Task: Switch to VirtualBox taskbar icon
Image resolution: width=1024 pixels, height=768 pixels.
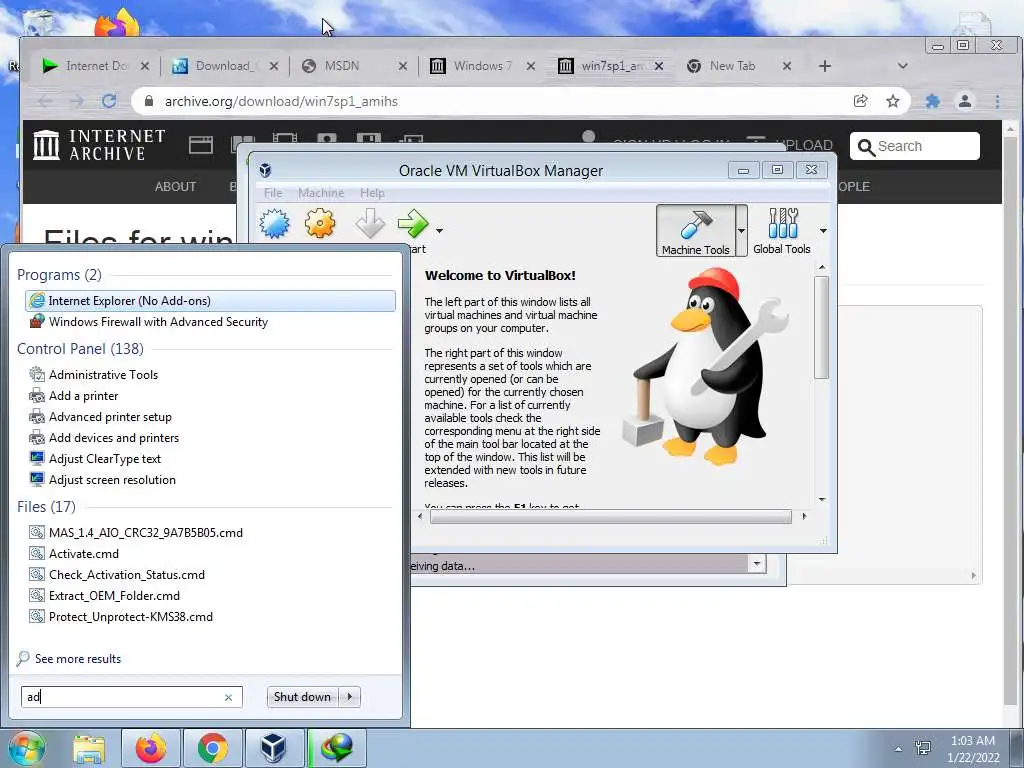Action: (x=274, y=748)
